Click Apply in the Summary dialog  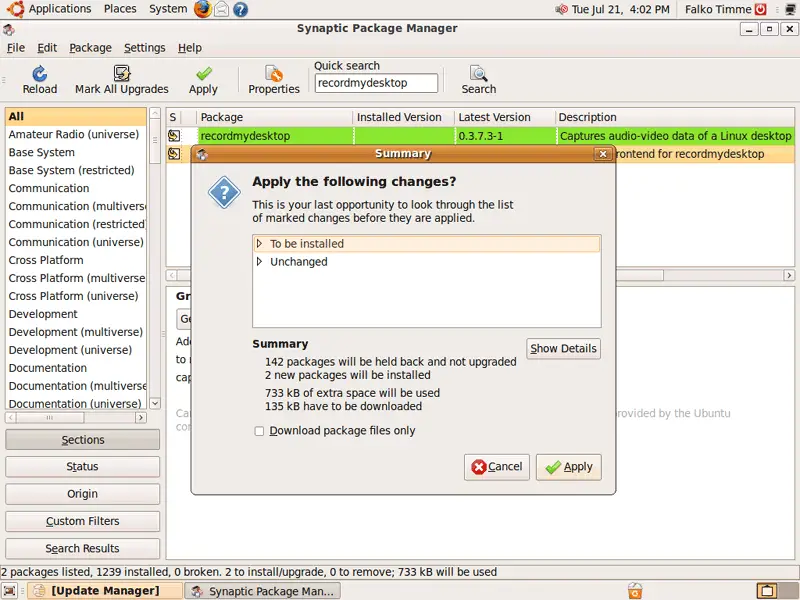(x=568, y=467)
